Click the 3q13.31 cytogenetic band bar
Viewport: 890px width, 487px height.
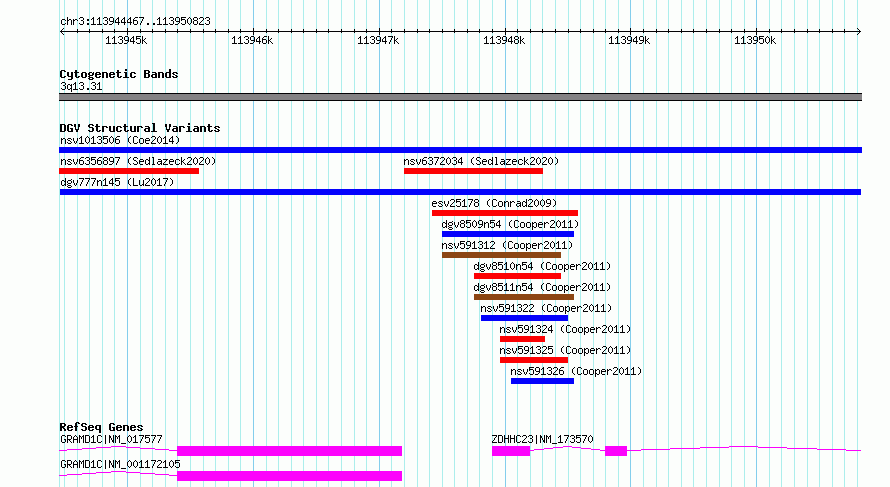tap(460, 97)
